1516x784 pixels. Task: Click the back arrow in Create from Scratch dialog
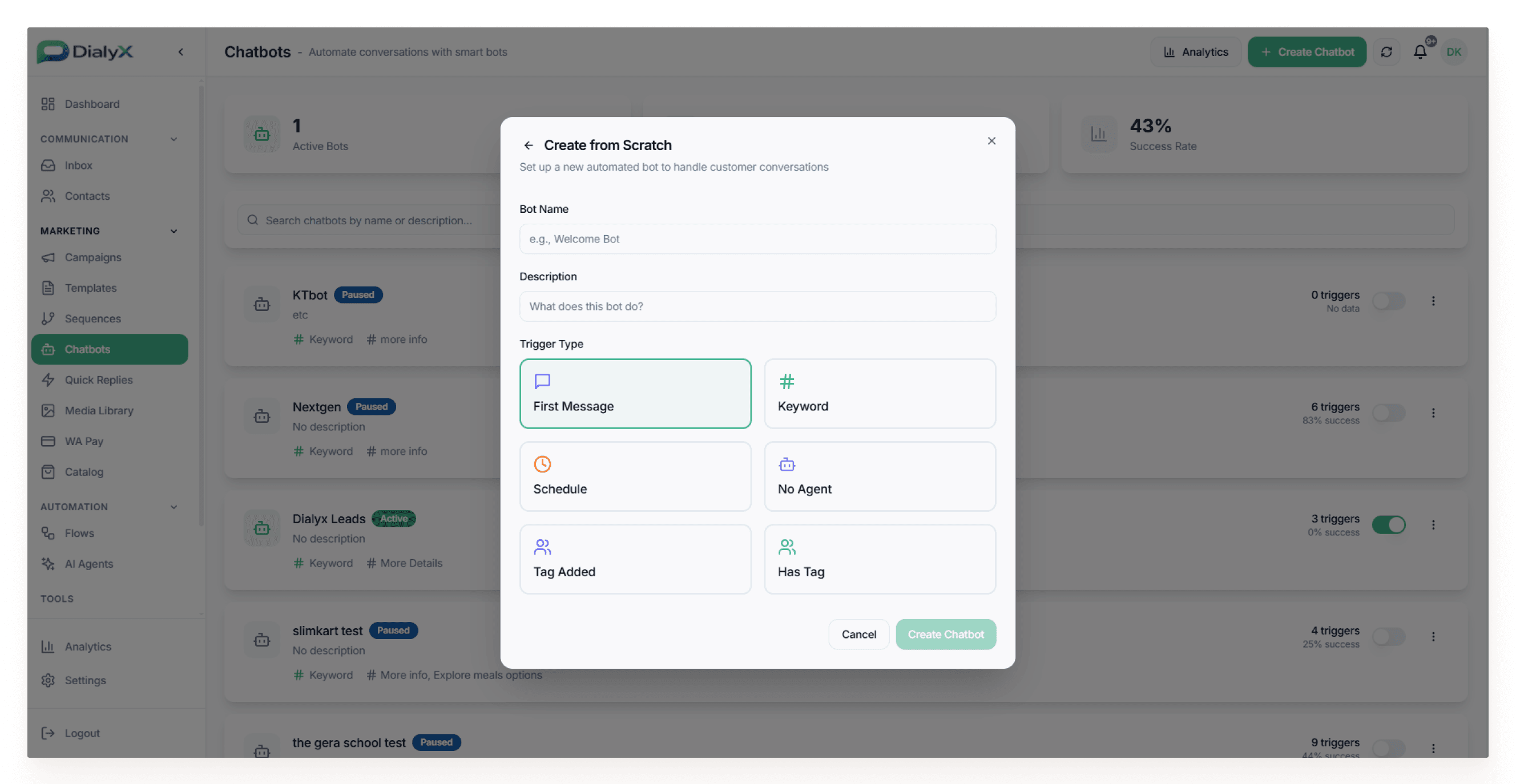coord(528,146)
